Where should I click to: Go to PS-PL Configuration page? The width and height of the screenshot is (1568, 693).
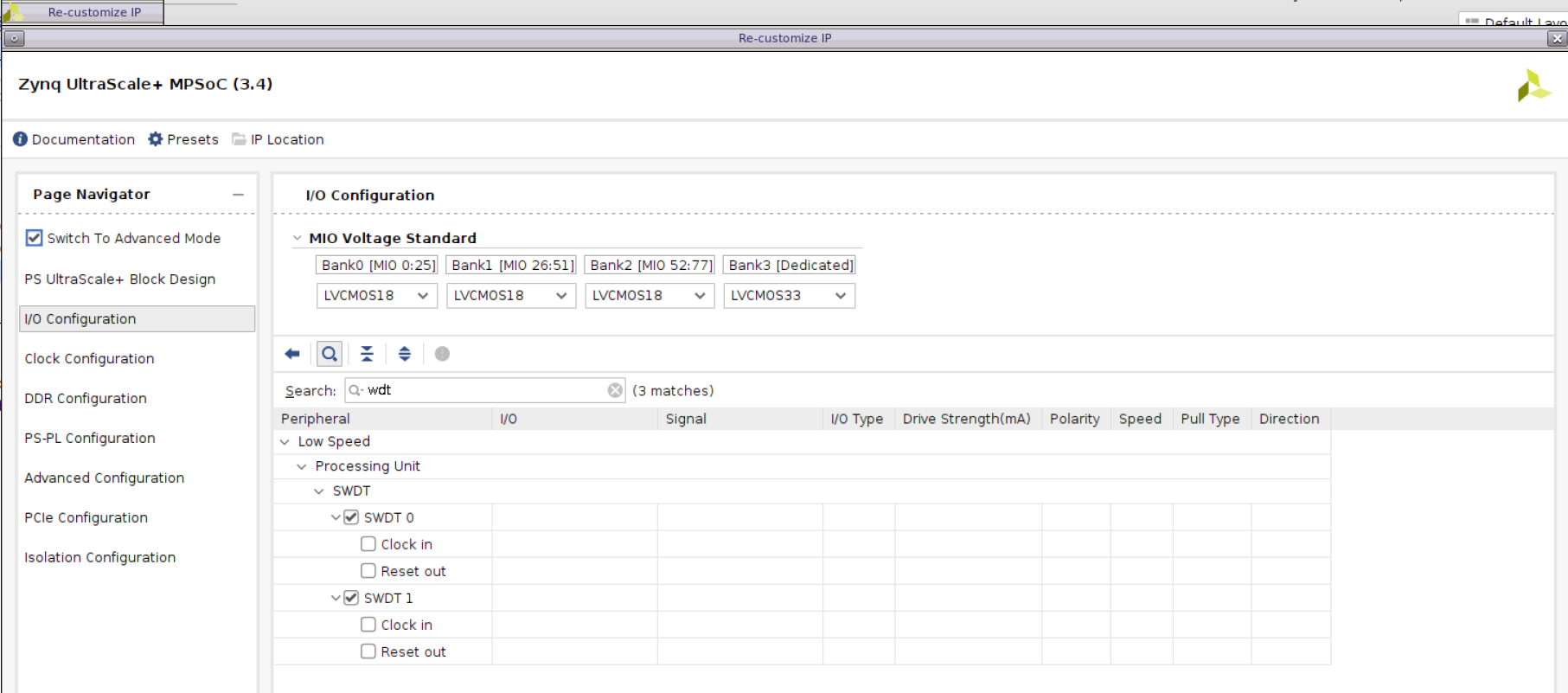[90, 438]
